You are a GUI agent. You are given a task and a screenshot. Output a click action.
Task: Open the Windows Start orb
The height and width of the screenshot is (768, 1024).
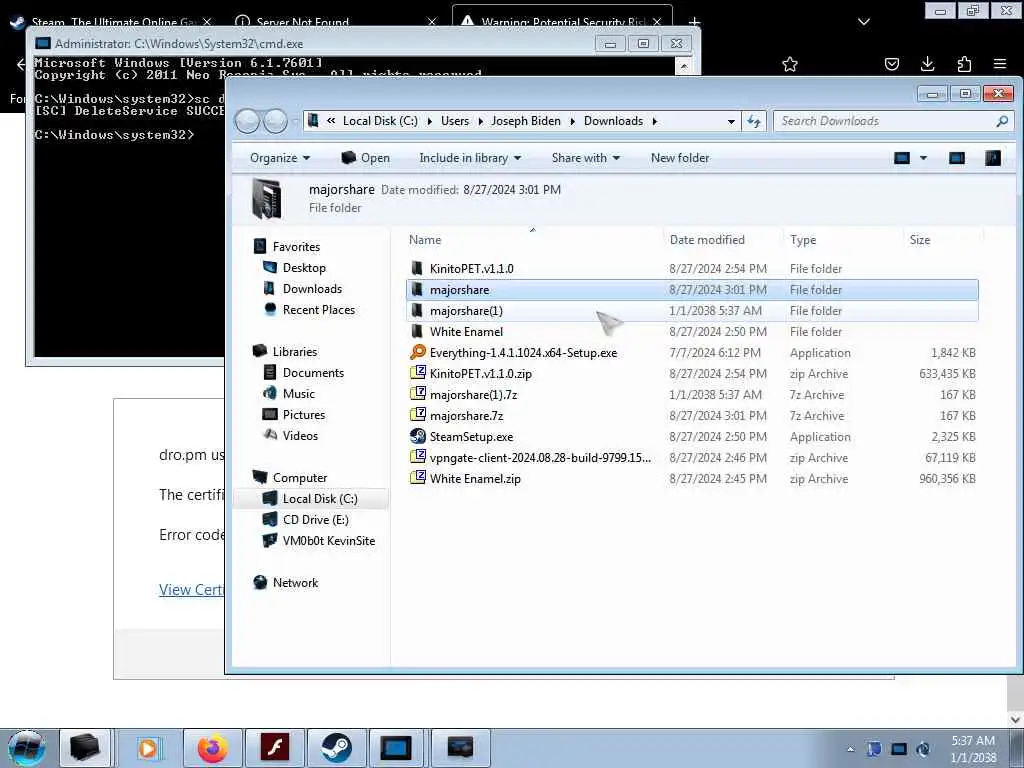point(27,748)
